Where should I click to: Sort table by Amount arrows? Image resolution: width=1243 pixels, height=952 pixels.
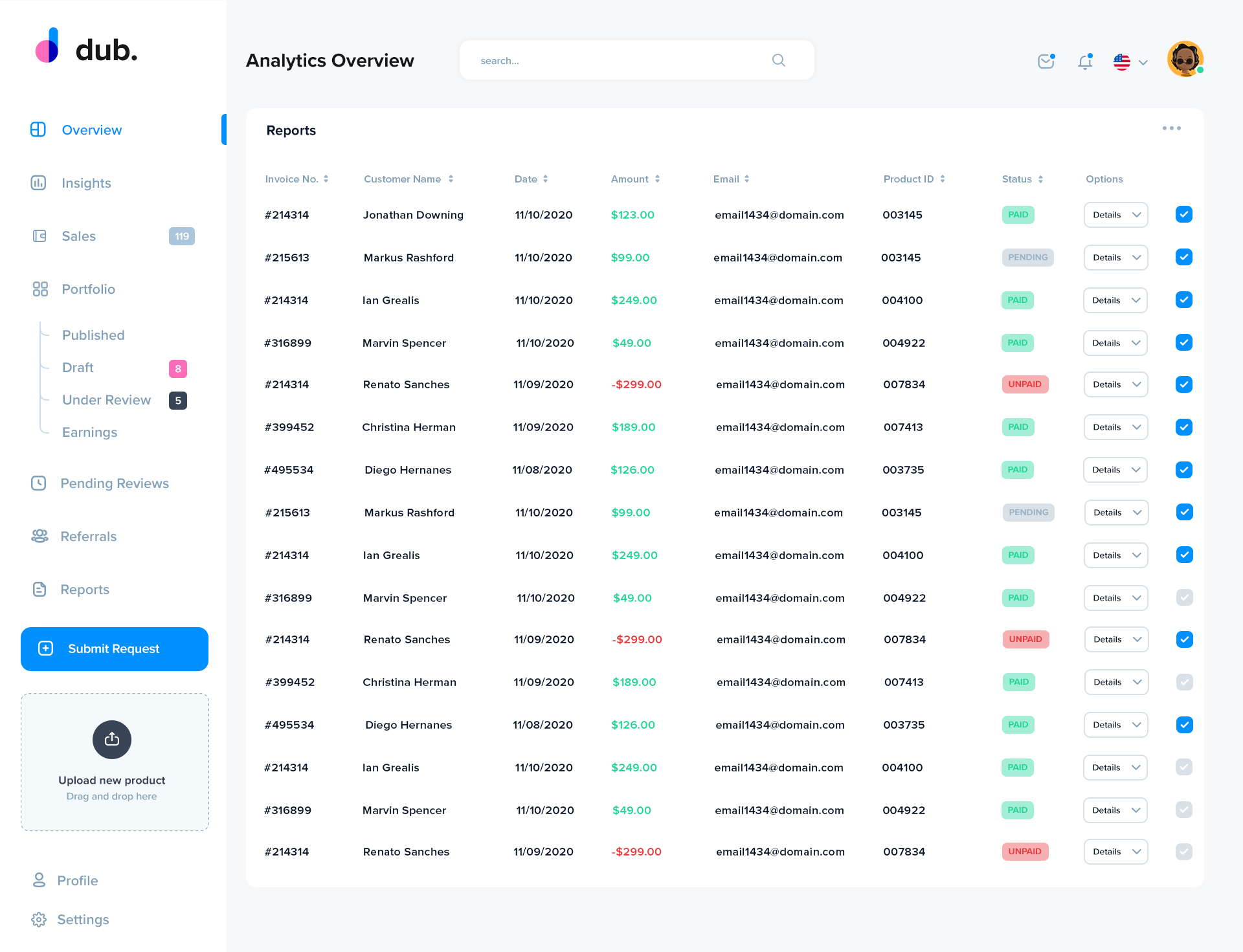point(657,179)
